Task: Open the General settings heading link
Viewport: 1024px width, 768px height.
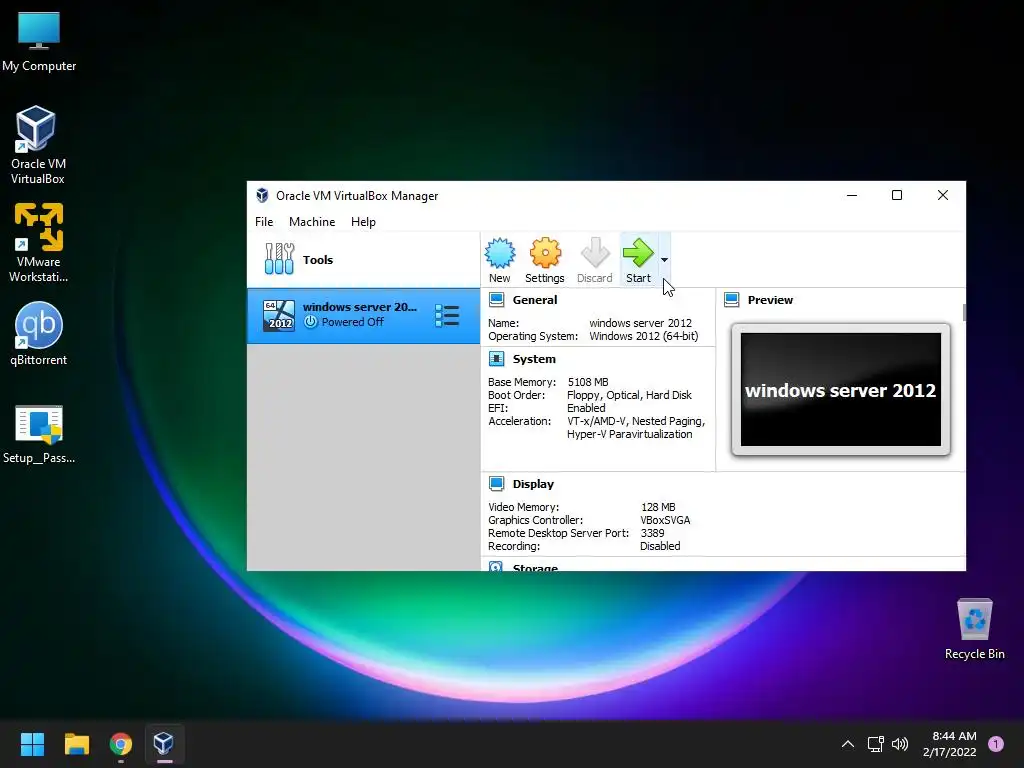Action: click(x=535, y=300)
